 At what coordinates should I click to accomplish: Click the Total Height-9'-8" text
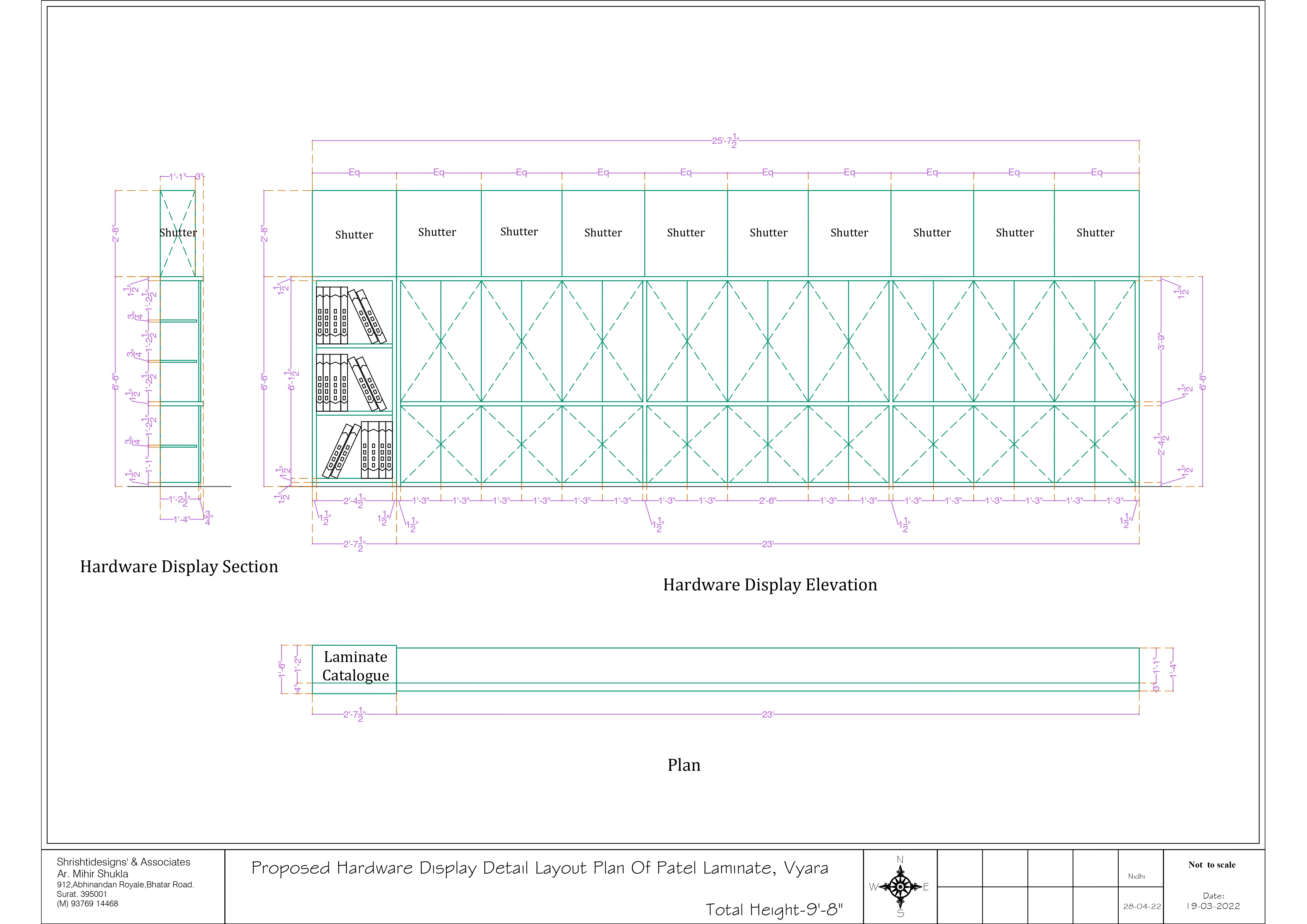pos(774,910)
